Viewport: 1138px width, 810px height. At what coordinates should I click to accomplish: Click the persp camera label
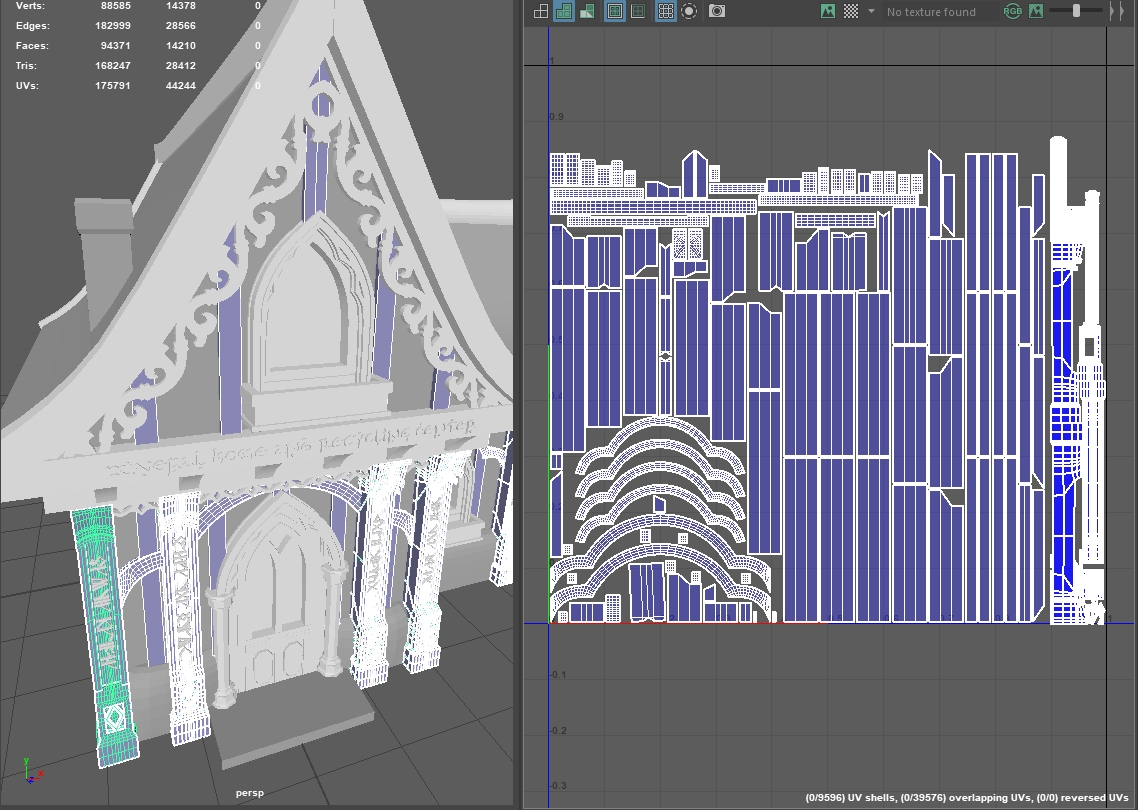249,793
